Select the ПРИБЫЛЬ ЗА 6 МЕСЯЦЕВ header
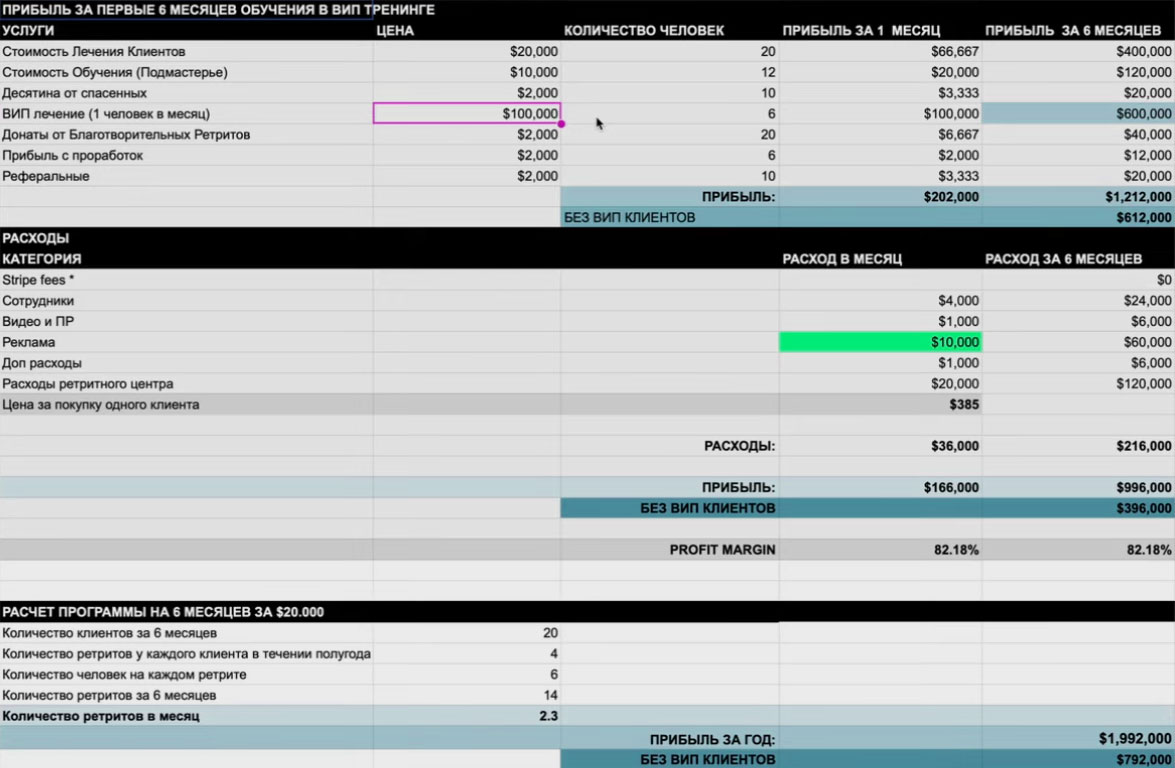This screenshot has height=768, width=1175. 1078,30
